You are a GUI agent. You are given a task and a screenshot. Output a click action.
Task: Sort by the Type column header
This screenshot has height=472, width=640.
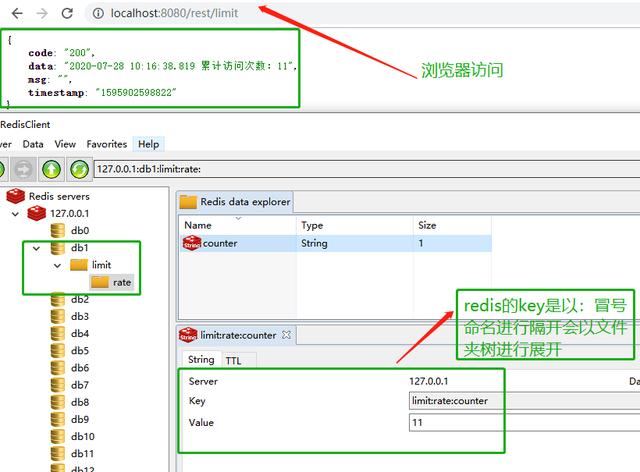coord(354,225)
